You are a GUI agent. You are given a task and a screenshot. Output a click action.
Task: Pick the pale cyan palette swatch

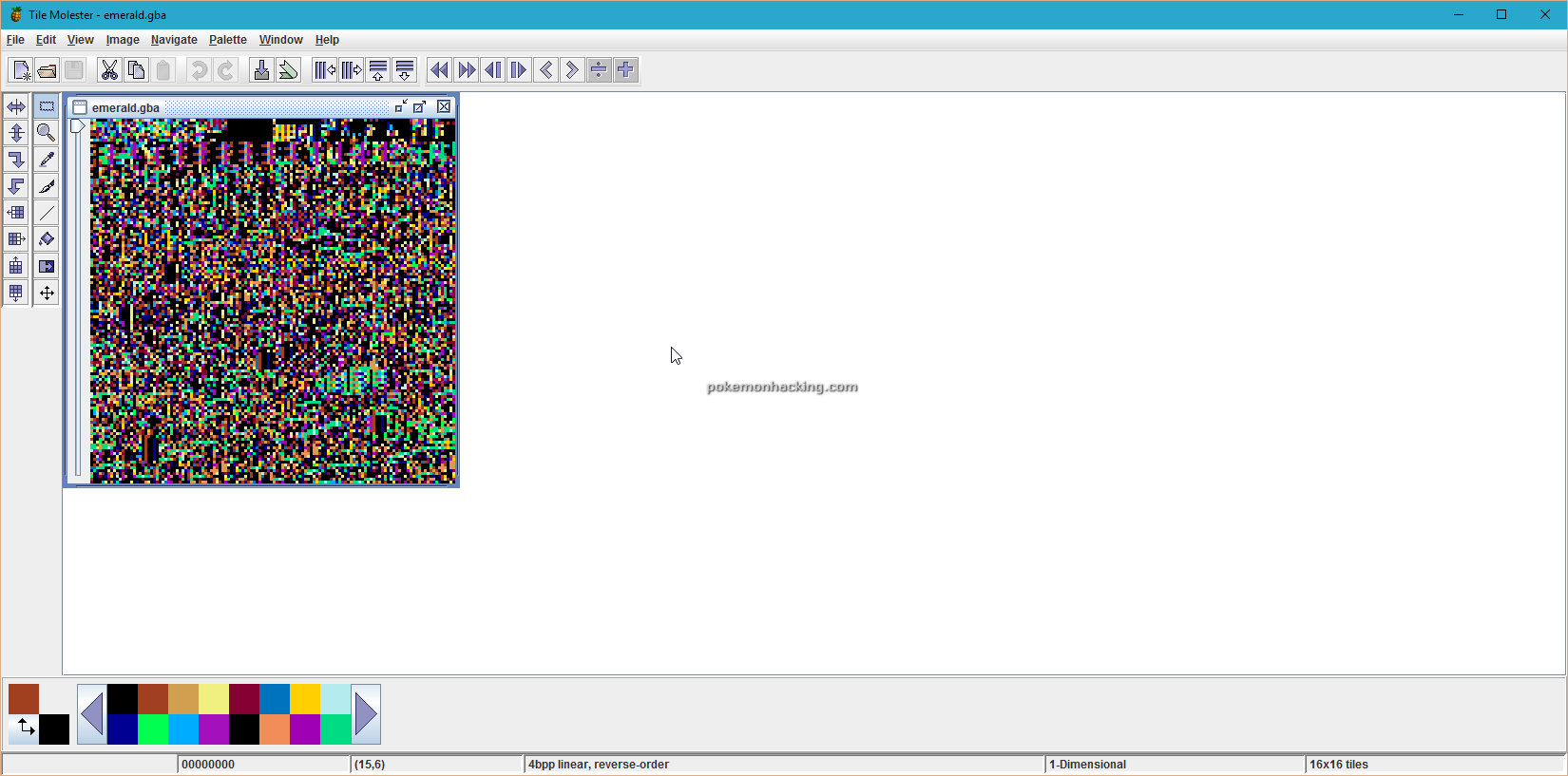pyautogui.click(x=335, y=699)
